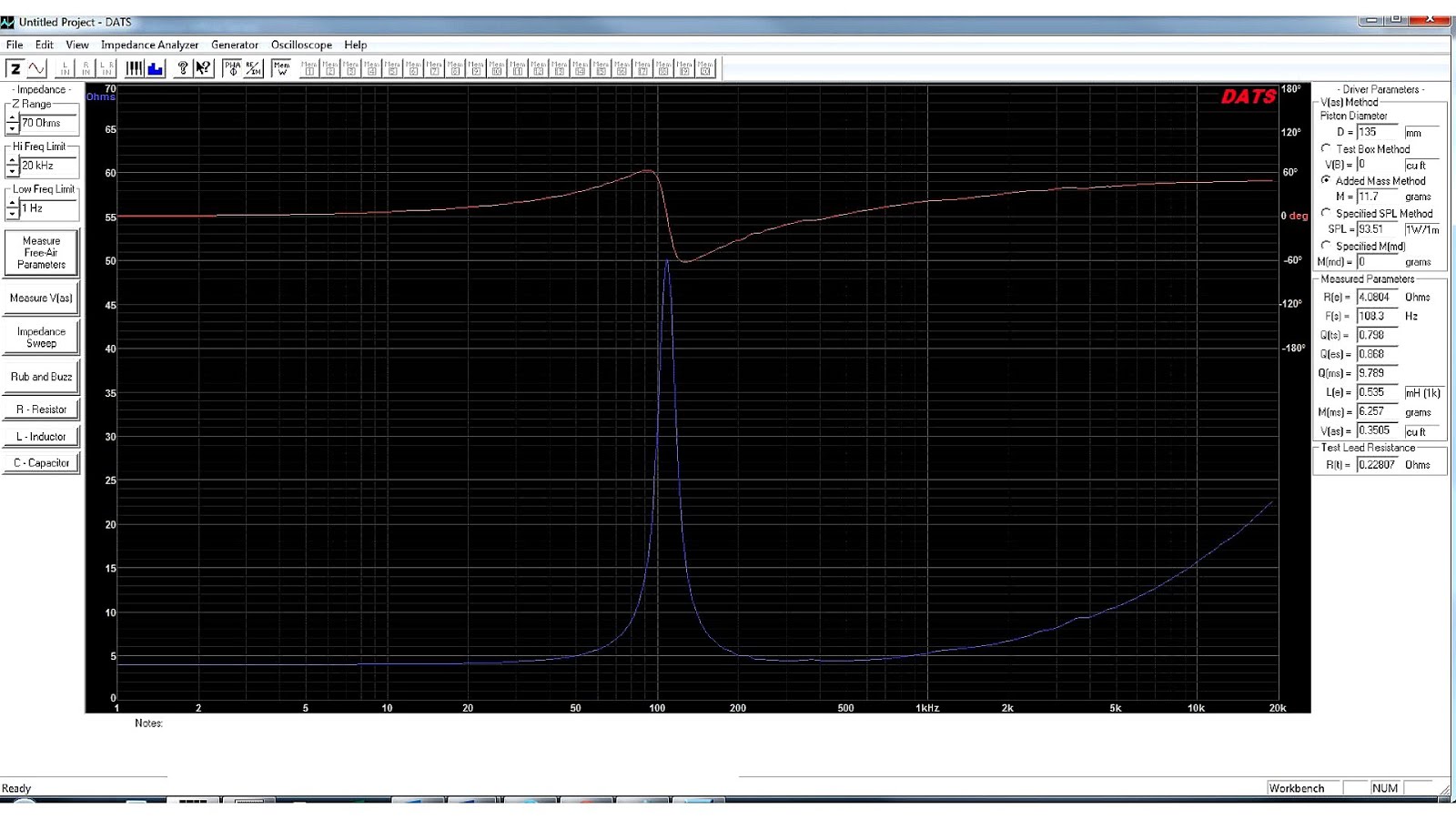This screenshot has width=1456, height=819.
Task: Open the V(B) cu ft unit box
Action: pos(1422,165)
